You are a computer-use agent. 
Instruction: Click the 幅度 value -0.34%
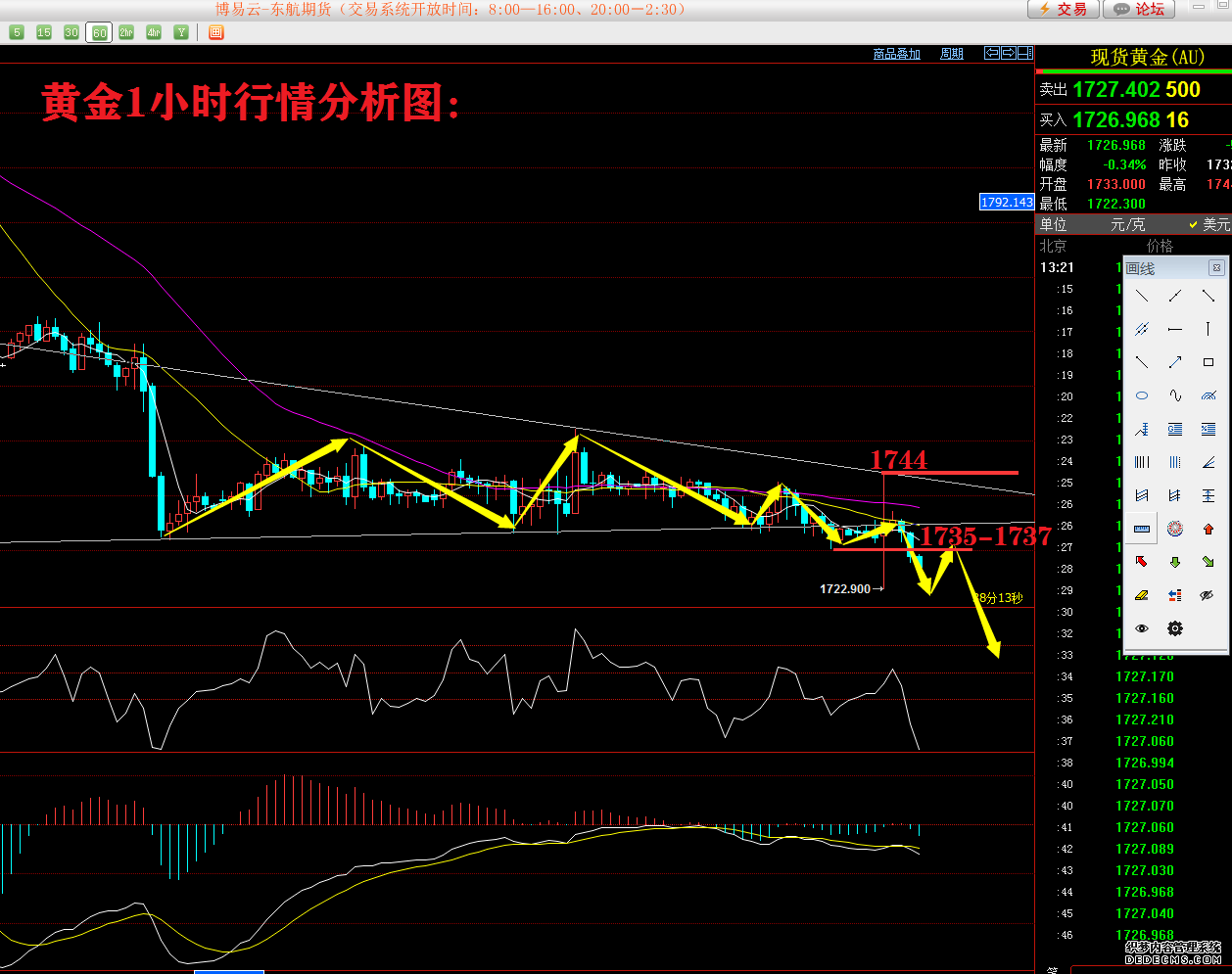1124,164
